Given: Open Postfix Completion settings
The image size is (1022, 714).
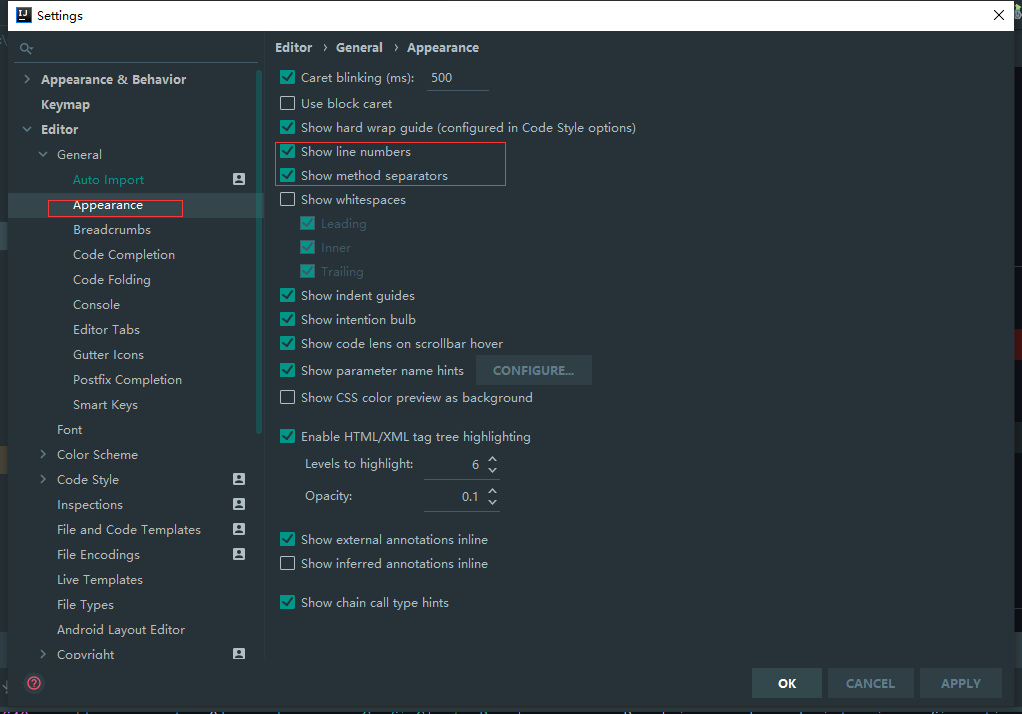Looking at the screenshot, I should [127, 379].
